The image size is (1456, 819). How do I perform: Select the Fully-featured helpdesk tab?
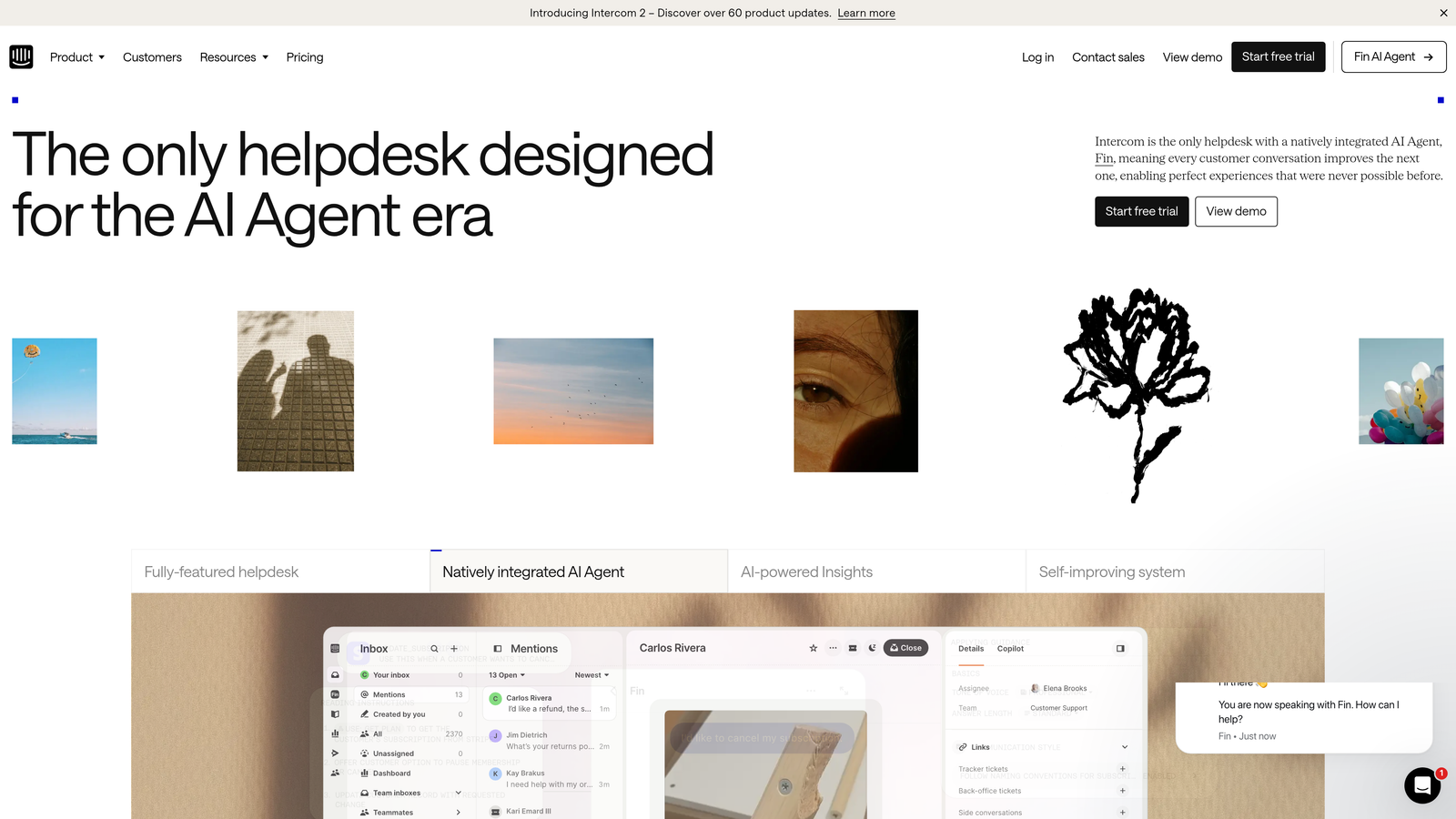[280, 571]
